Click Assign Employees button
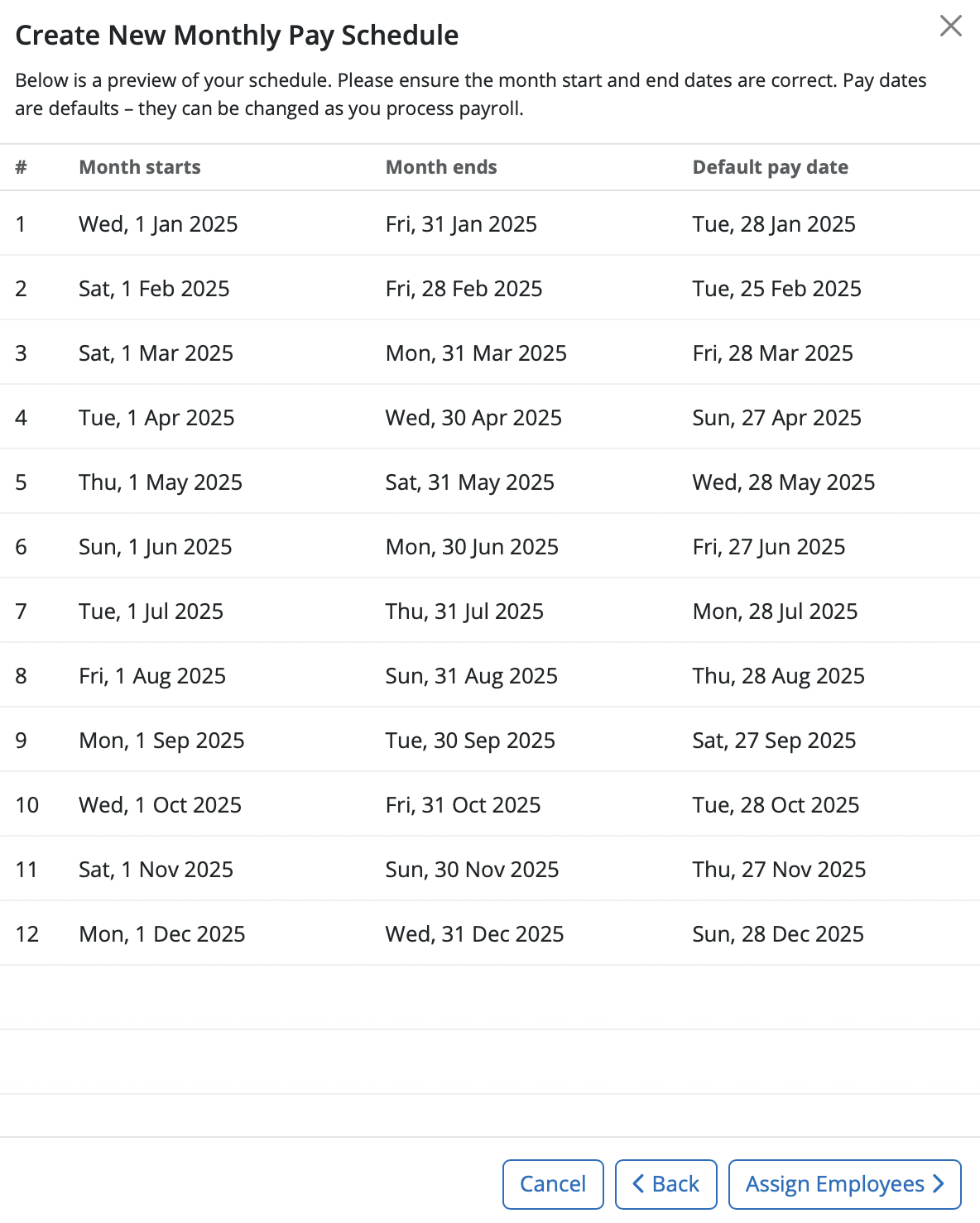This screenshot has height=1223, width=980. [844, 1184]
